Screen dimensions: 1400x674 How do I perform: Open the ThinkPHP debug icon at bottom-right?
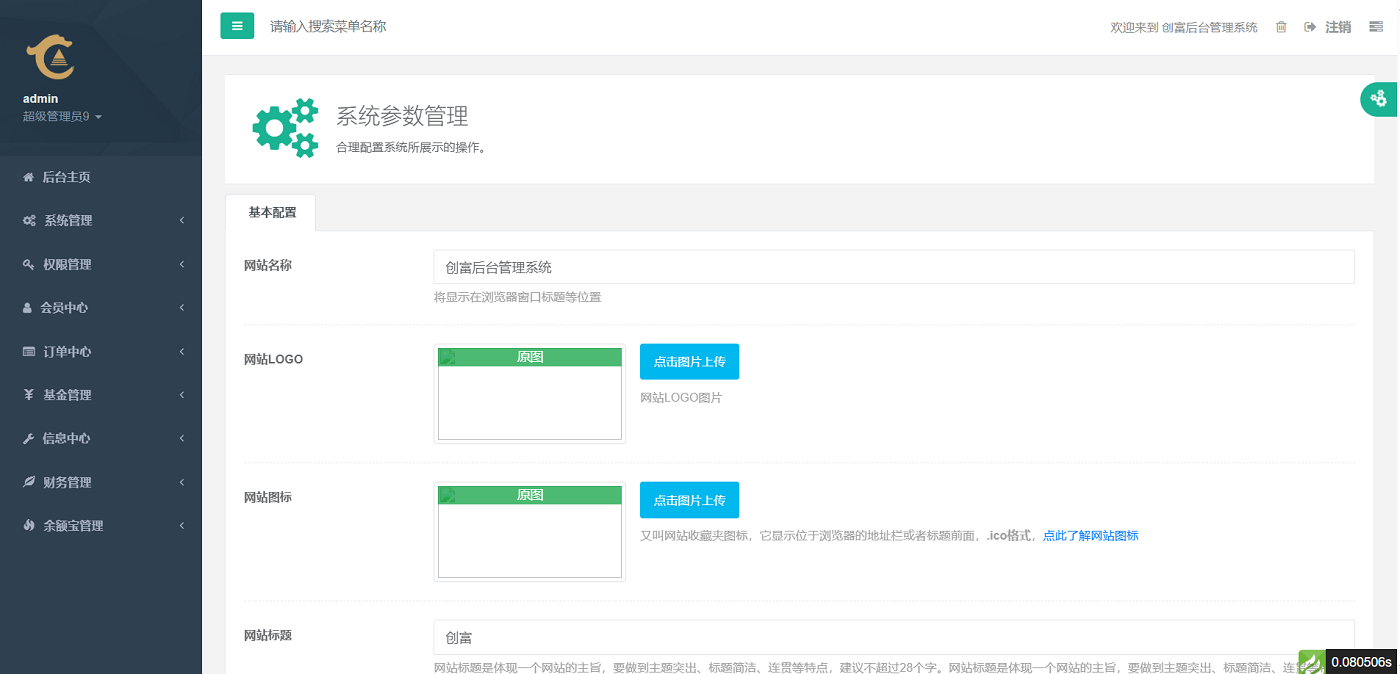[1311, 662]
